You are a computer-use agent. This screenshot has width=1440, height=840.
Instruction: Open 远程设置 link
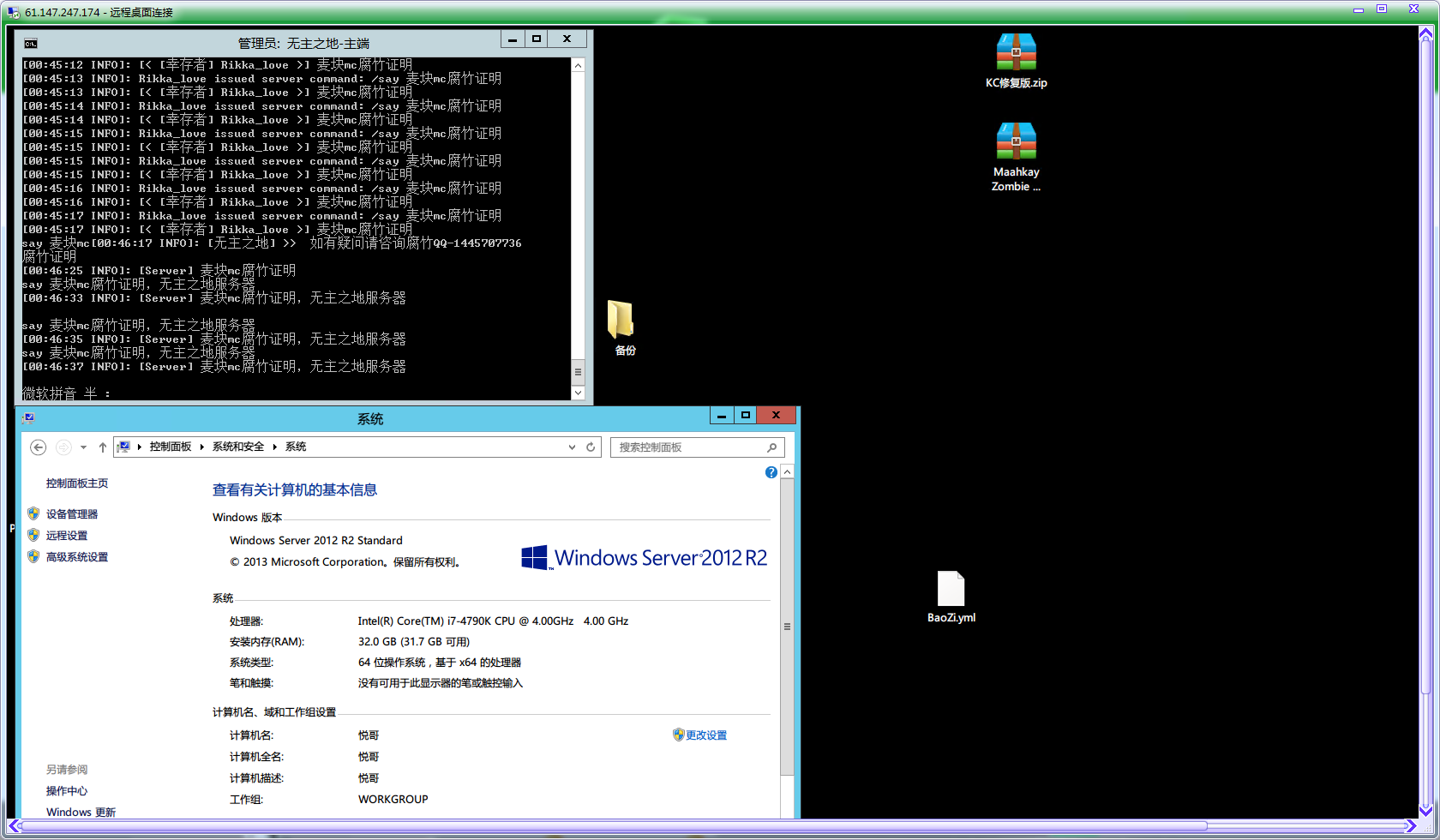tap(67, 536)
